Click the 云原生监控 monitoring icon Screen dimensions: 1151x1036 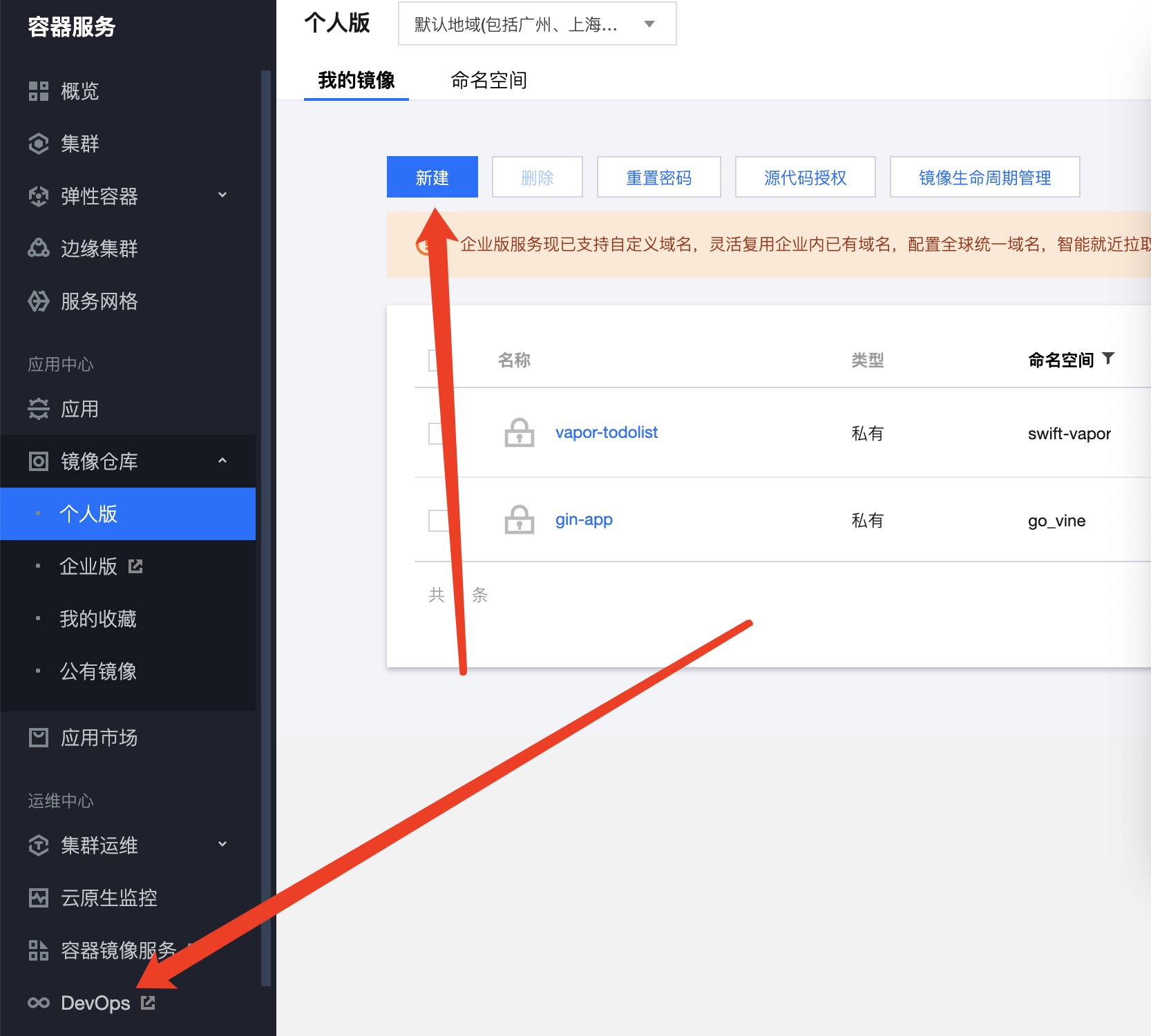39,898
